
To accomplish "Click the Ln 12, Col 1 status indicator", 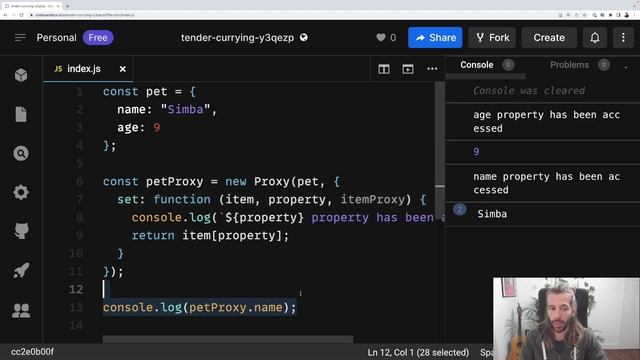I will coord(418,352).
